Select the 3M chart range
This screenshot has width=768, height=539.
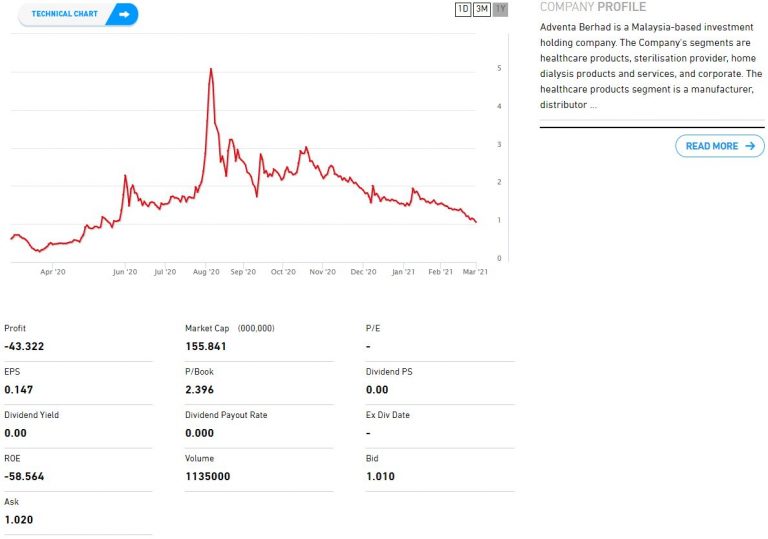482,9
